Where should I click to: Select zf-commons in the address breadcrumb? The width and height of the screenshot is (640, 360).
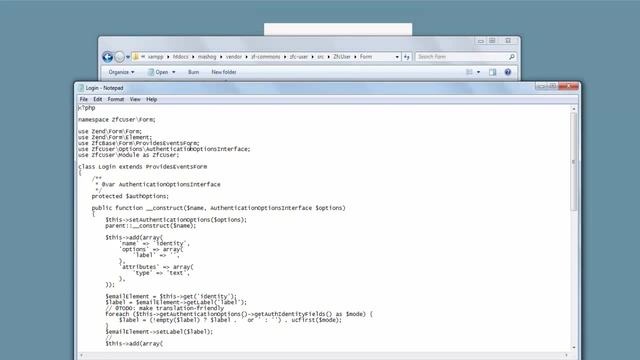(x=266, y=57)
